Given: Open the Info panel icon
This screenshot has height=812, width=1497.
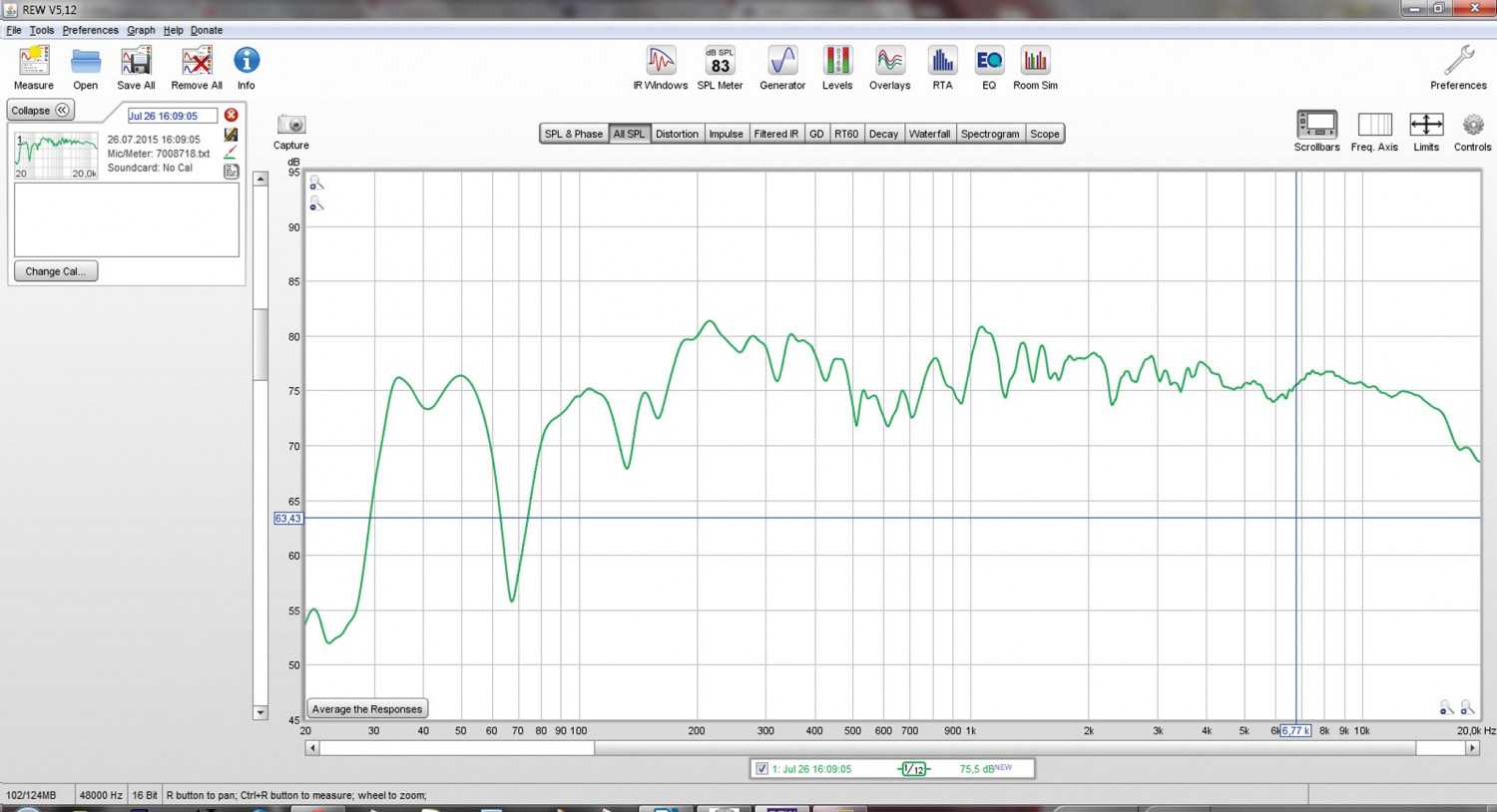Looking at the screenshot, I should coord(247,61).
